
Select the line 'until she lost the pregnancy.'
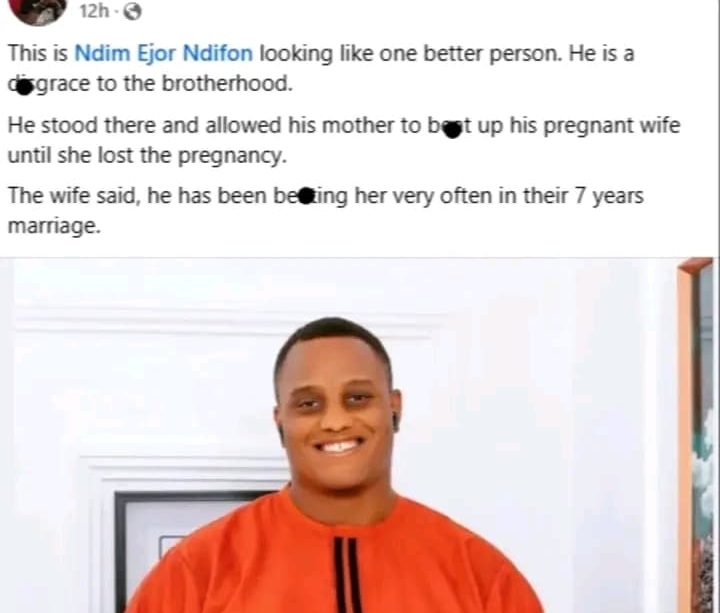147,156
